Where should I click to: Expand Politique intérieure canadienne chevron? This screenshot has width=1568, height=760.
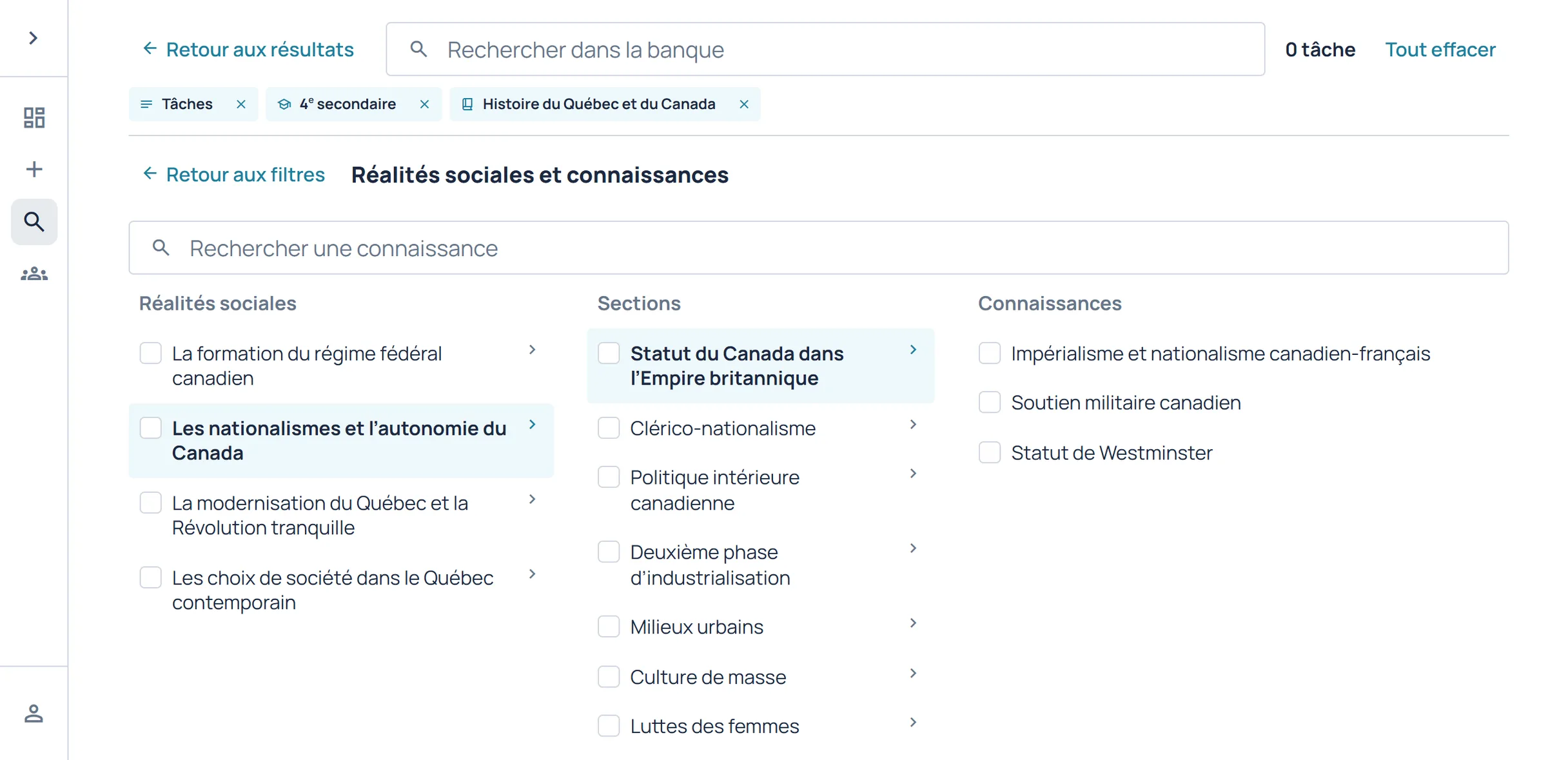[x=914, y=474]
